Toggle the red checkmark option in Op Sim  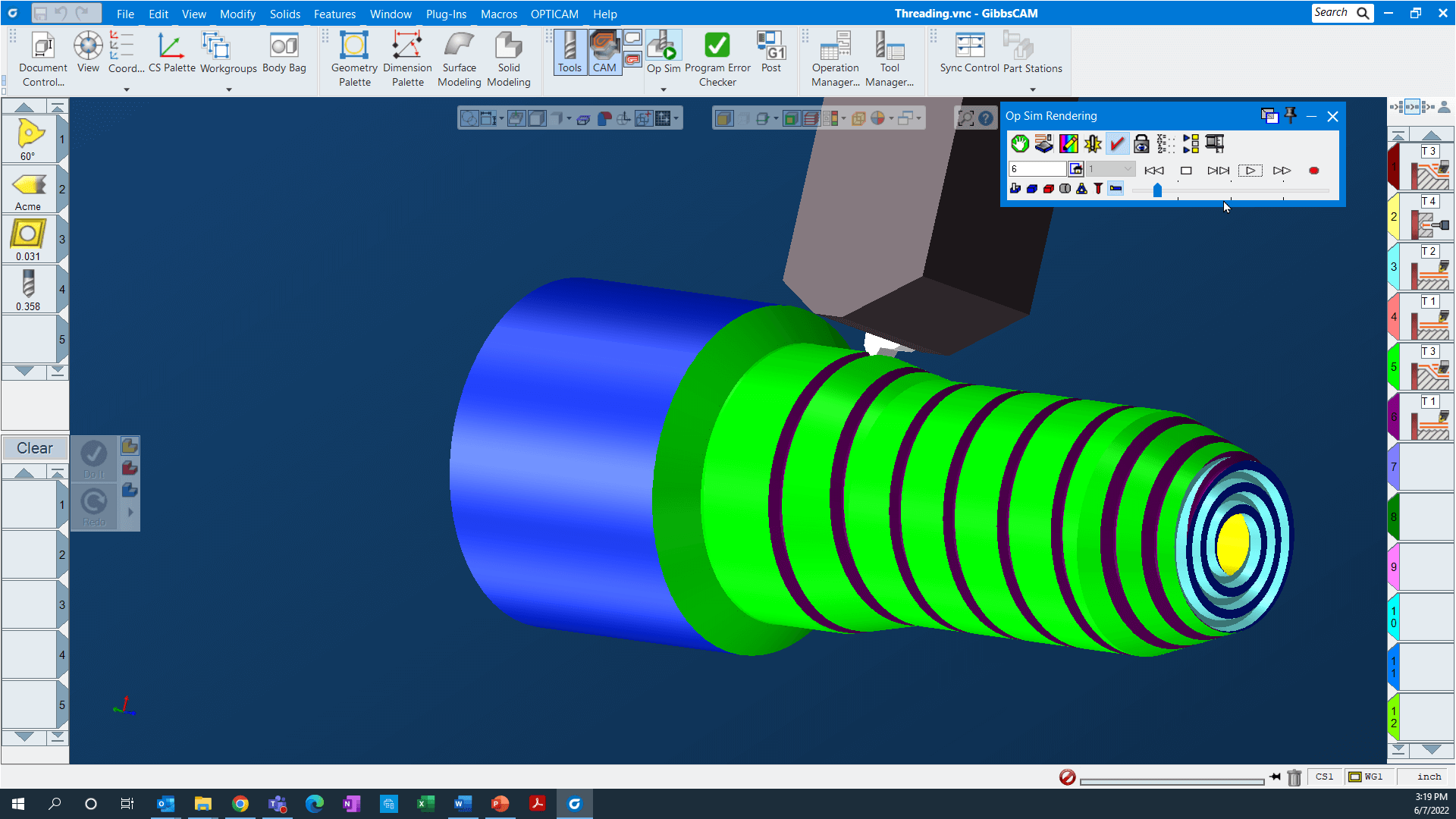[1117, 143]
